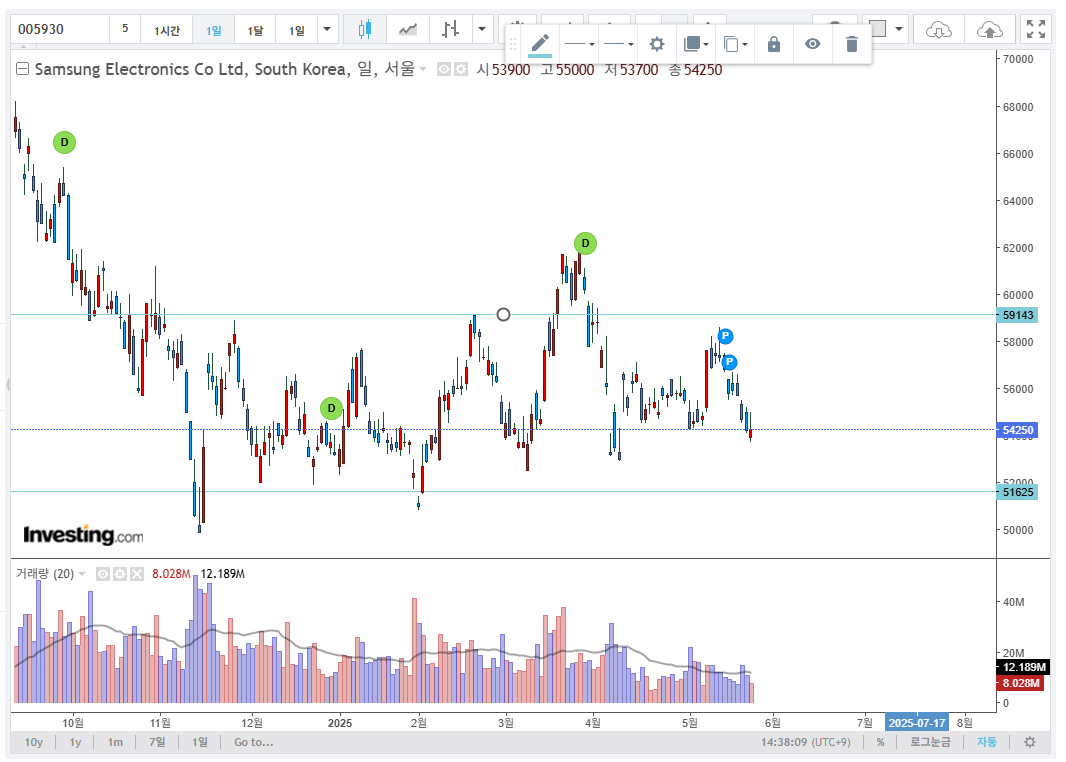Click the lower blue P marker
This screenshot has width=1066, height=762.
(x=729, y=362)
